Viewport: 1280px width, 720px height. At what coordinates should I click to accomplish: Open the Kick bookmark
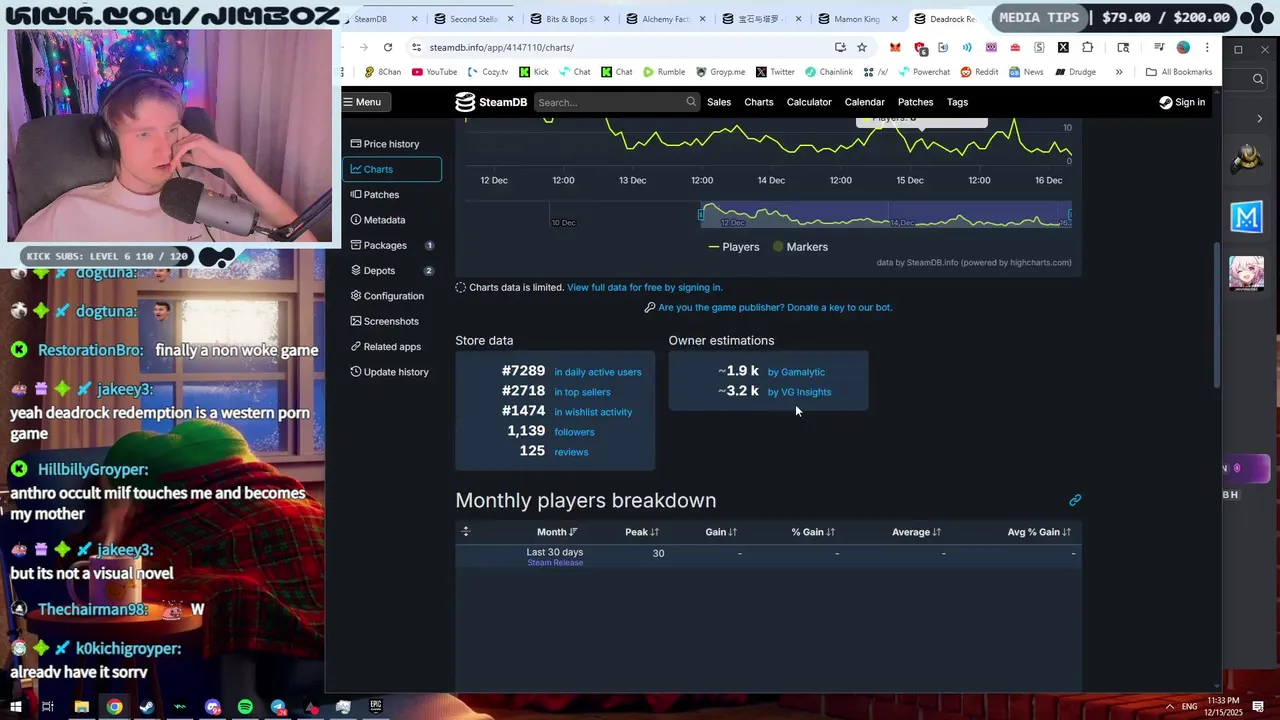[534, 72]
